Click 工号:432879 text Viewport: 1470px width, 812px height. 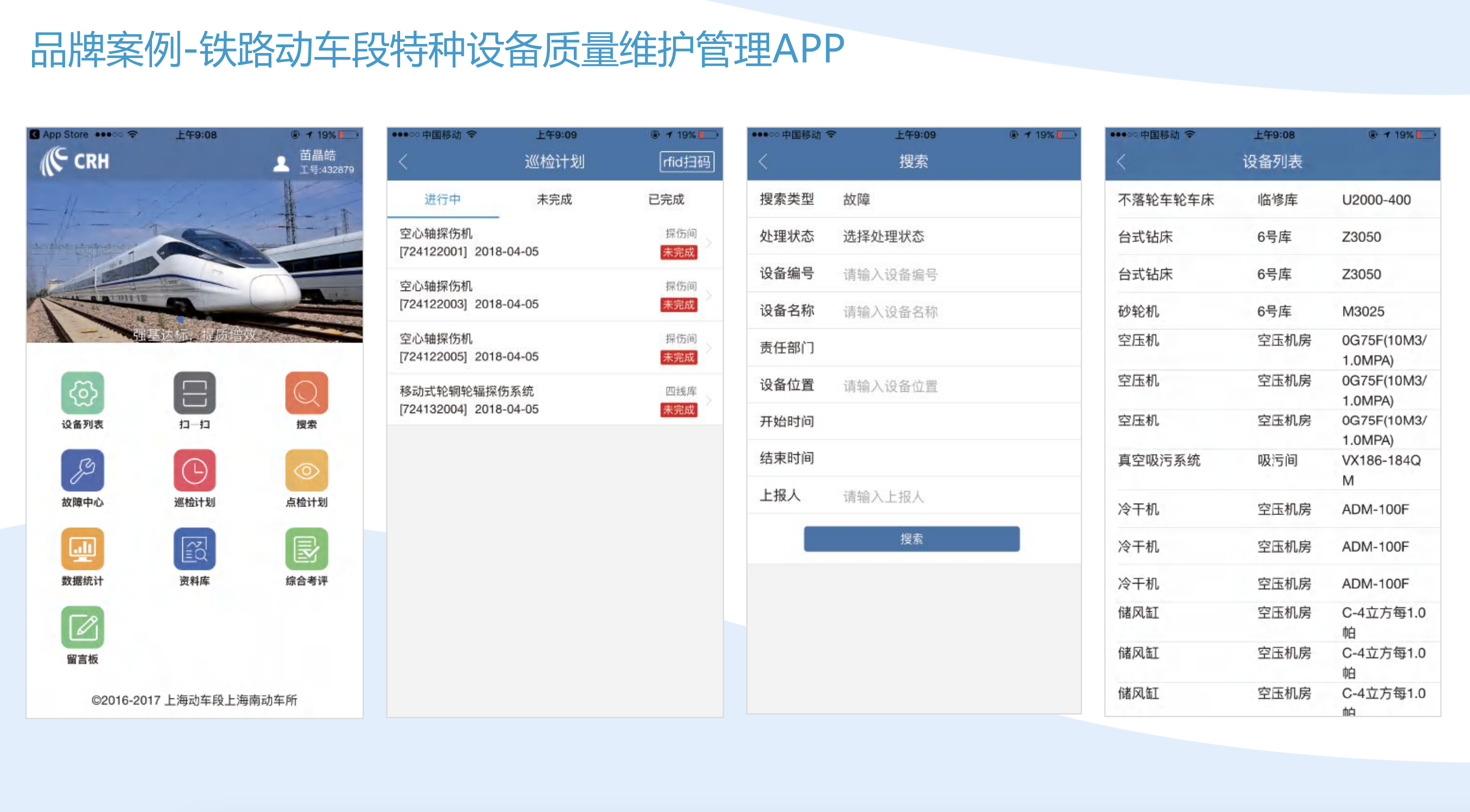(x=327, y=169)
